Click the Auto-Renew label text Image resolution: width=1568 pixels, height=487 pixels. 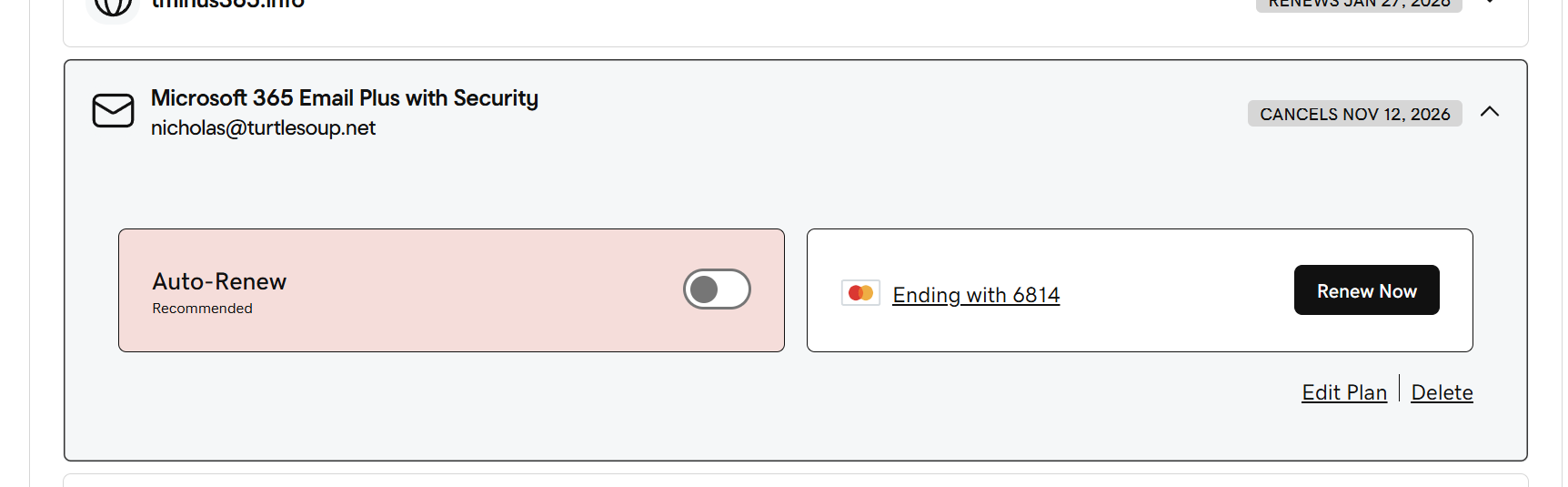coord(219,281)
